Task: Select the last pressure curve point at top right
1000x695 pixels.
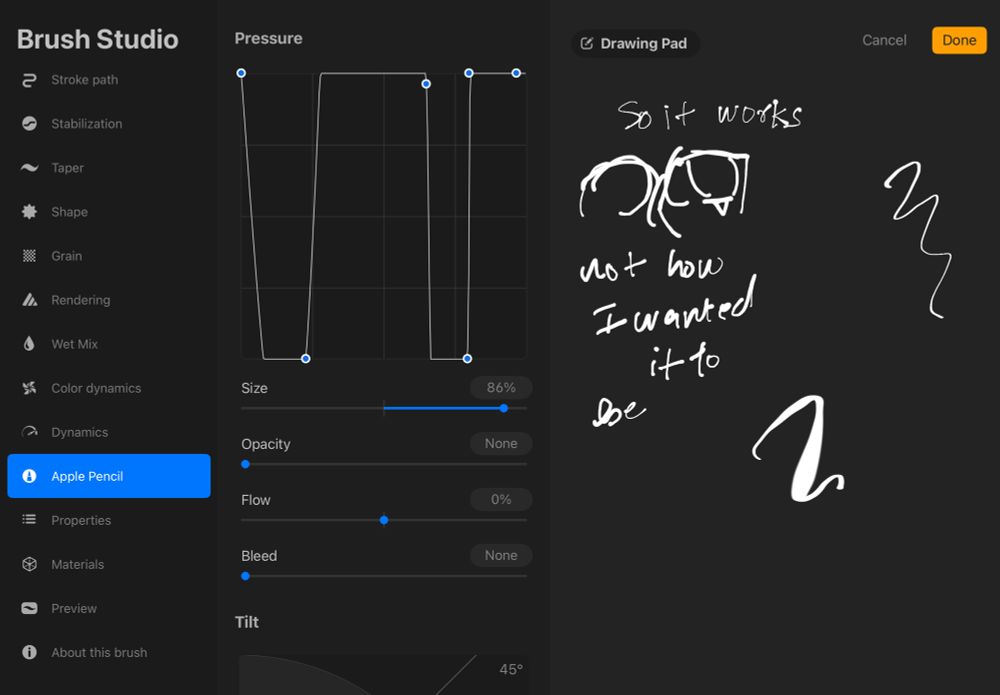Action: [516, 73]
